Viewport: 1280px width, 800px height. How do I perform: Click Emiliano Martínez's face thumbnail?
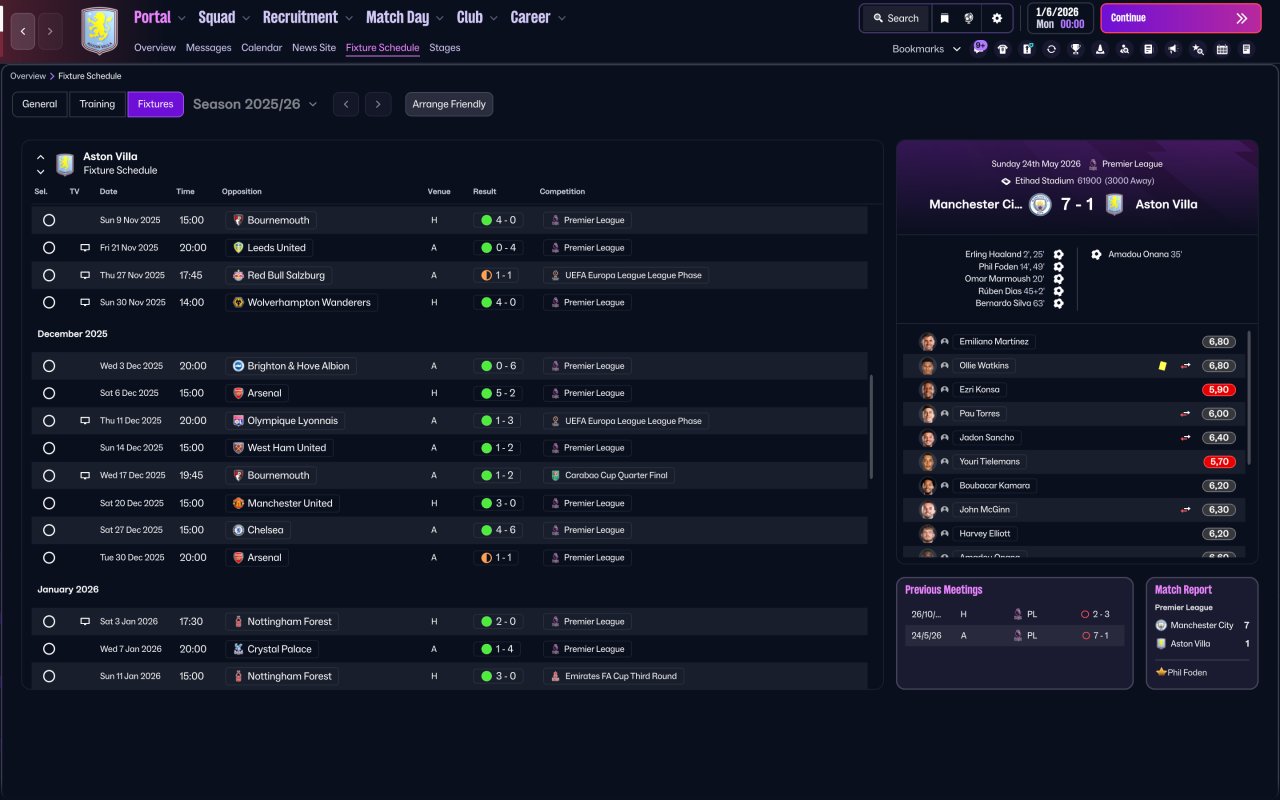(928, 342)
